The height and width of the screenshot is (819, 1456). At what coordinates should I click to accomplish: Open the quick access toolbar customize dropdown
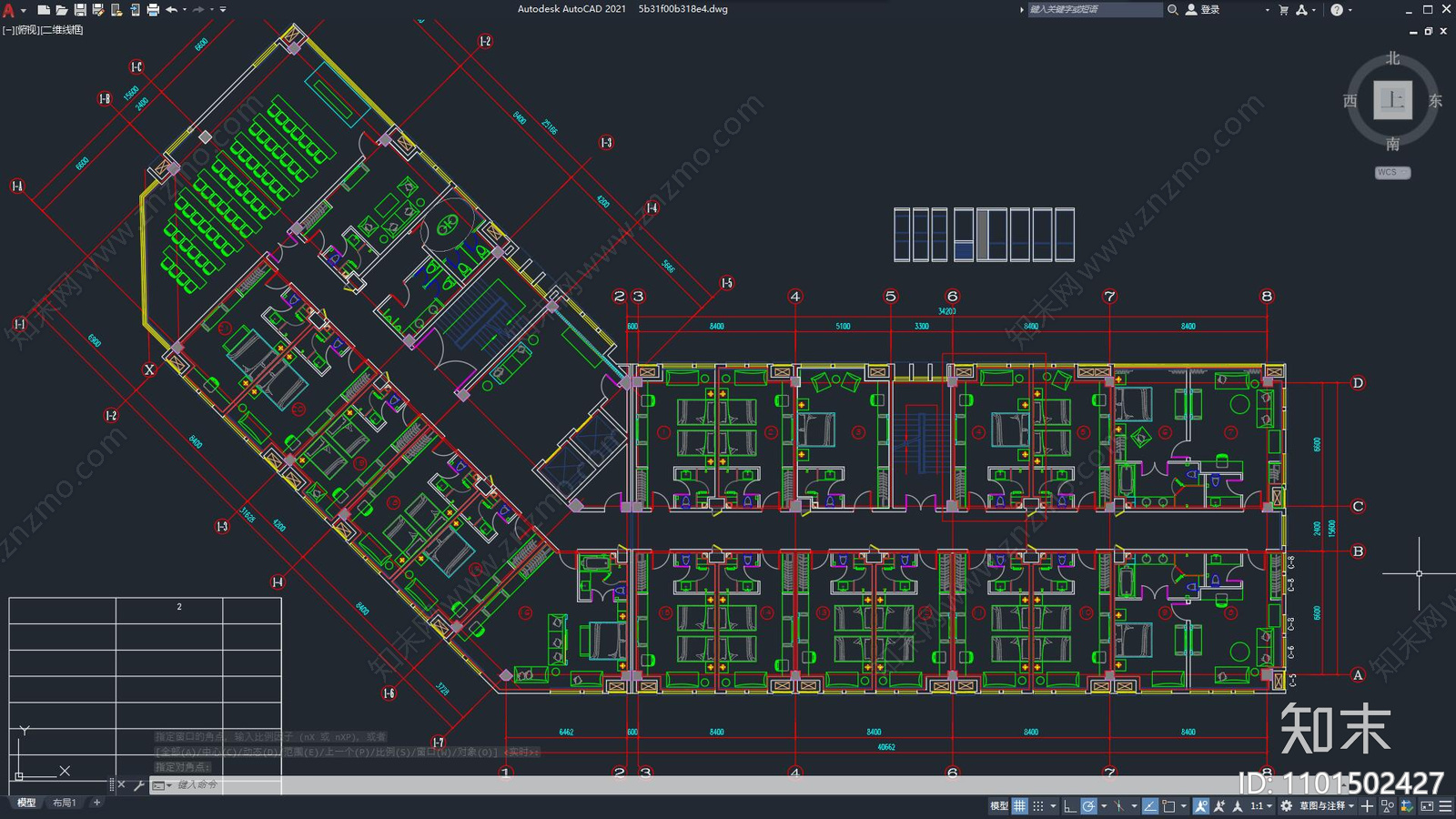coord(223,10)
